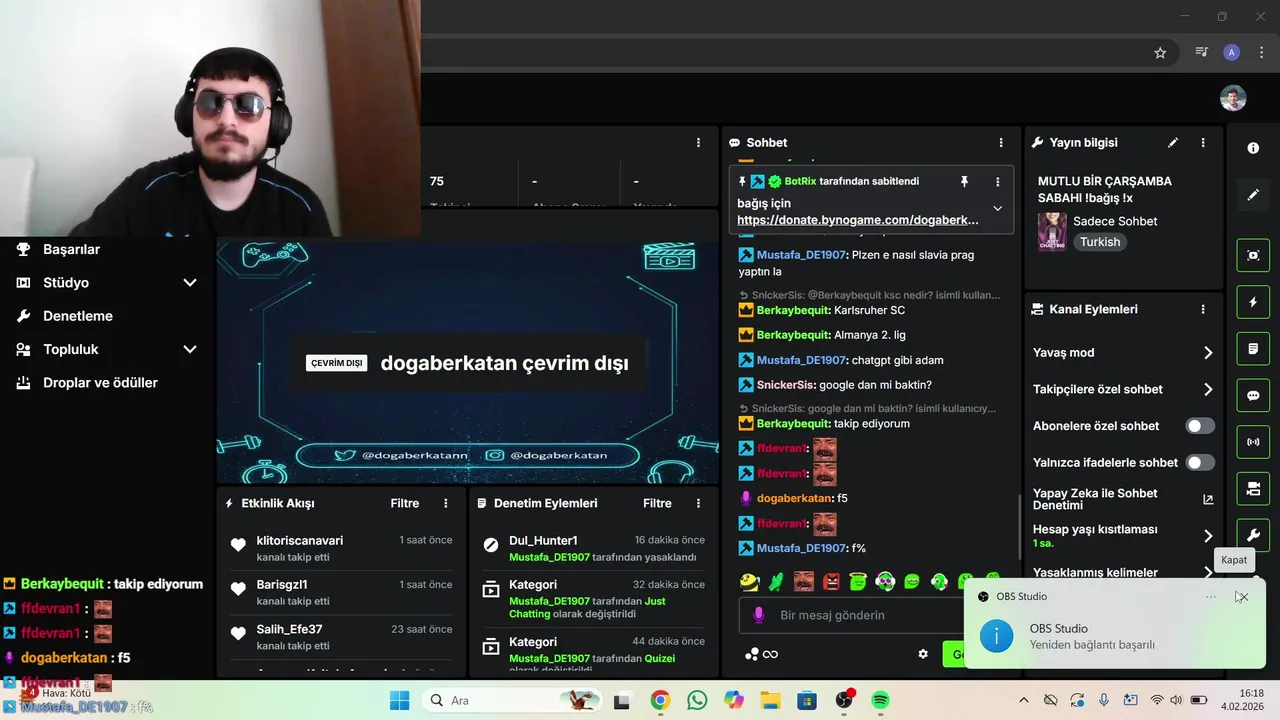This screenshot has height=720, width=1280.
Task: Open the donate.bynogame.com link
Action: coord(858,220)
